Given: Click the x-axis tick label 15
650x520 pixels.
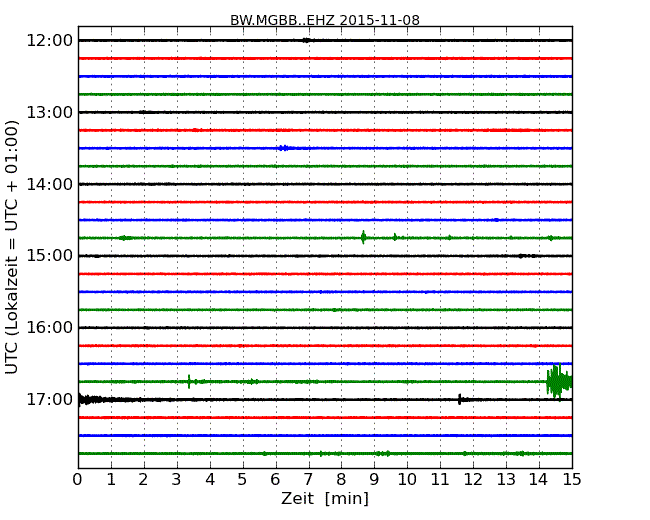Looking at the screenshot, I should (x=572, y=480).
